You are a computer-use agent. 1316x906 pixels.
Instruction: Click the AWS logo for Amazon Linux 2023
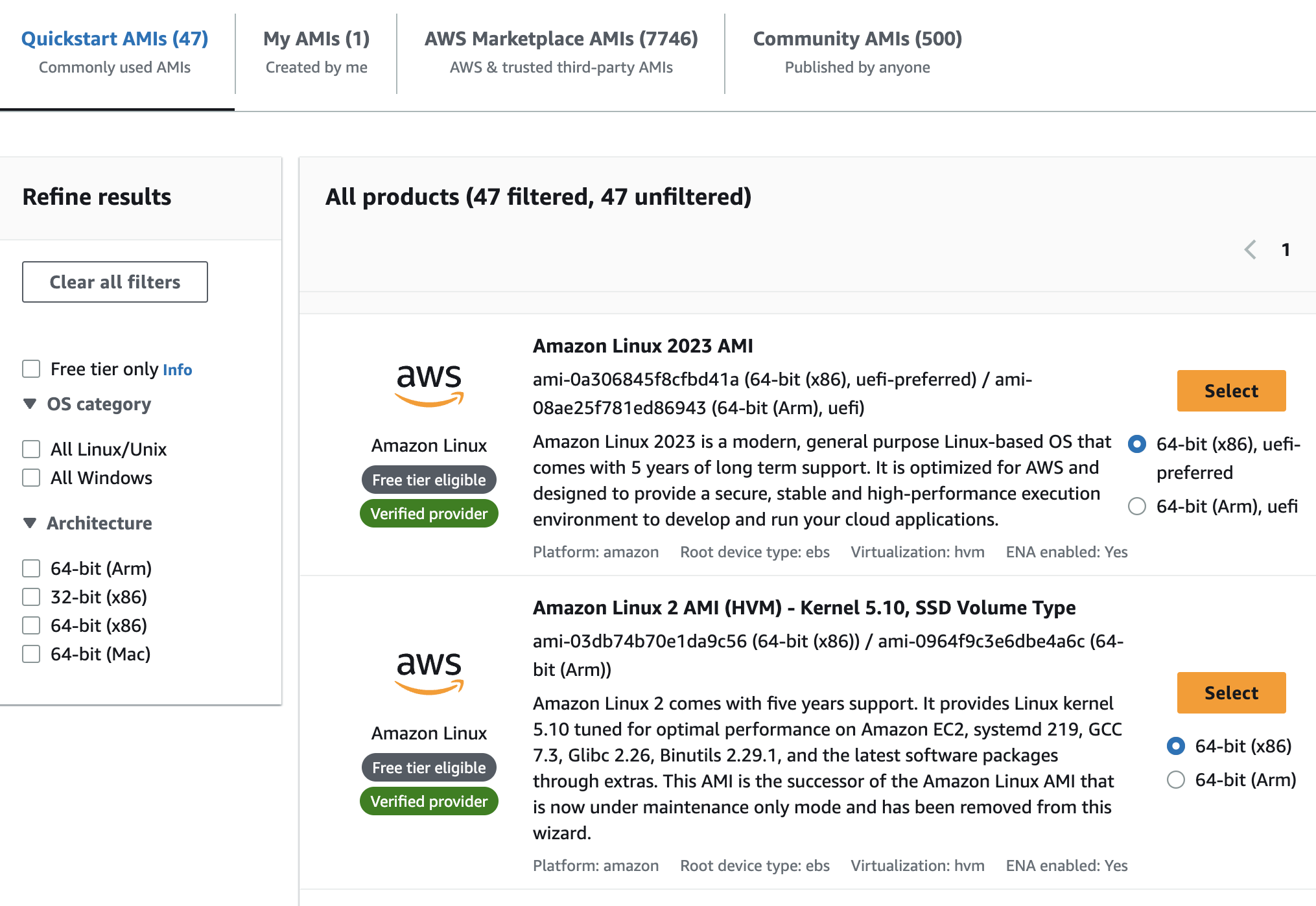(x=429, y=385)
